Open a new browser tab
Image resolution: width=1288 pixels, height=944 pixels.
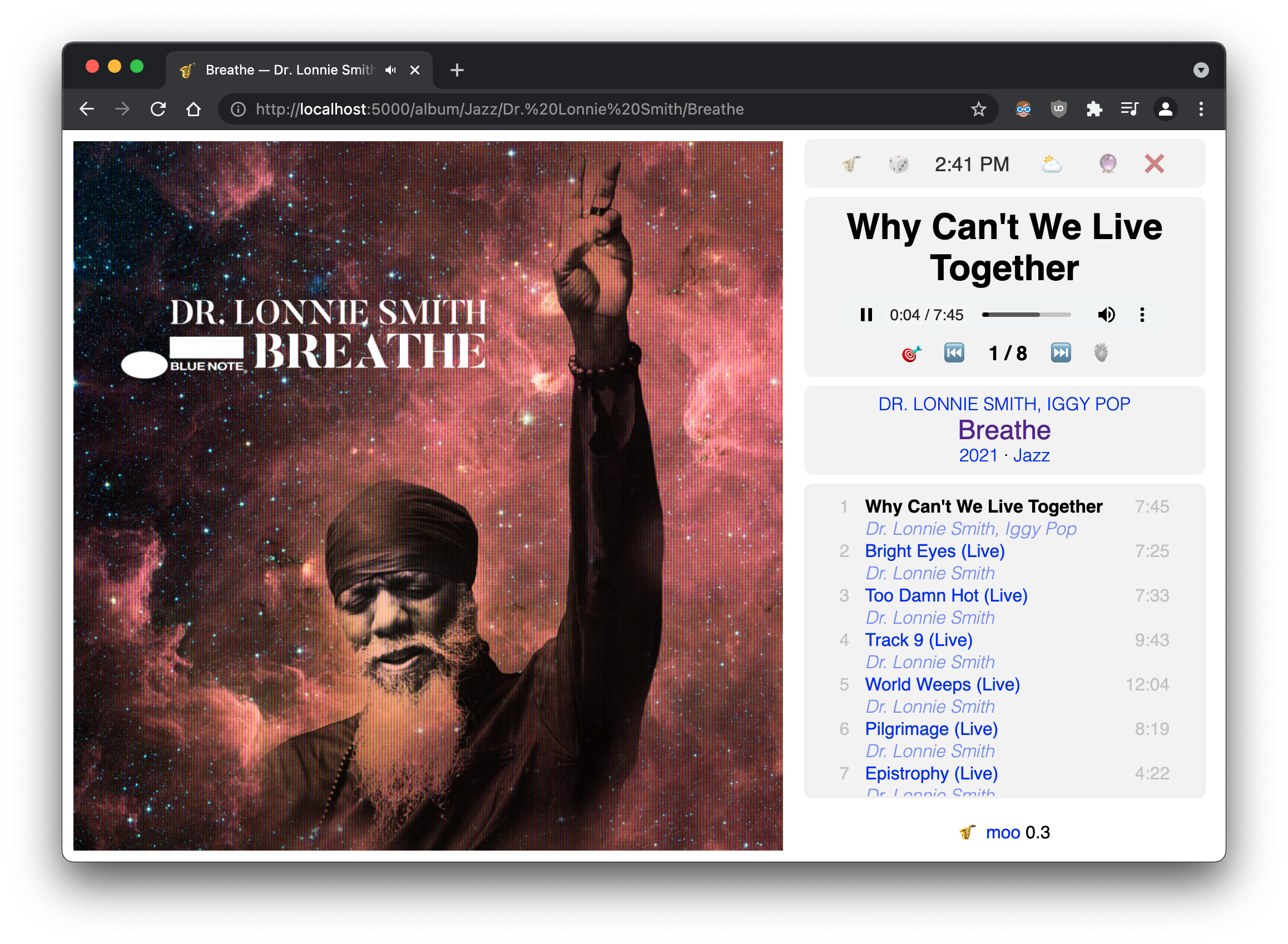[x=457, y=70]
